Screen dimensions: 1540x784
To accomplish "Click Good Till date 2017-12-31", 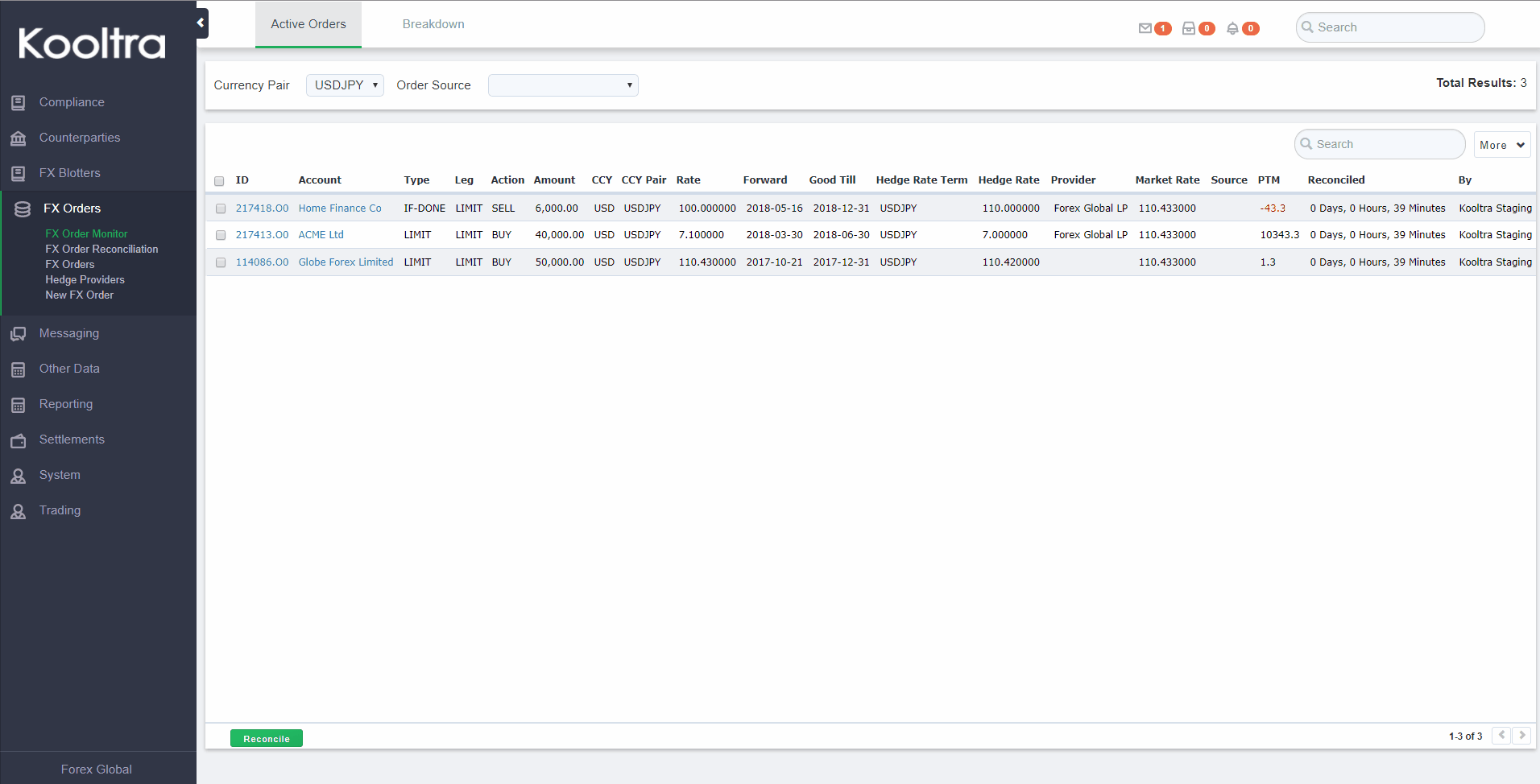I will (841, 262).
